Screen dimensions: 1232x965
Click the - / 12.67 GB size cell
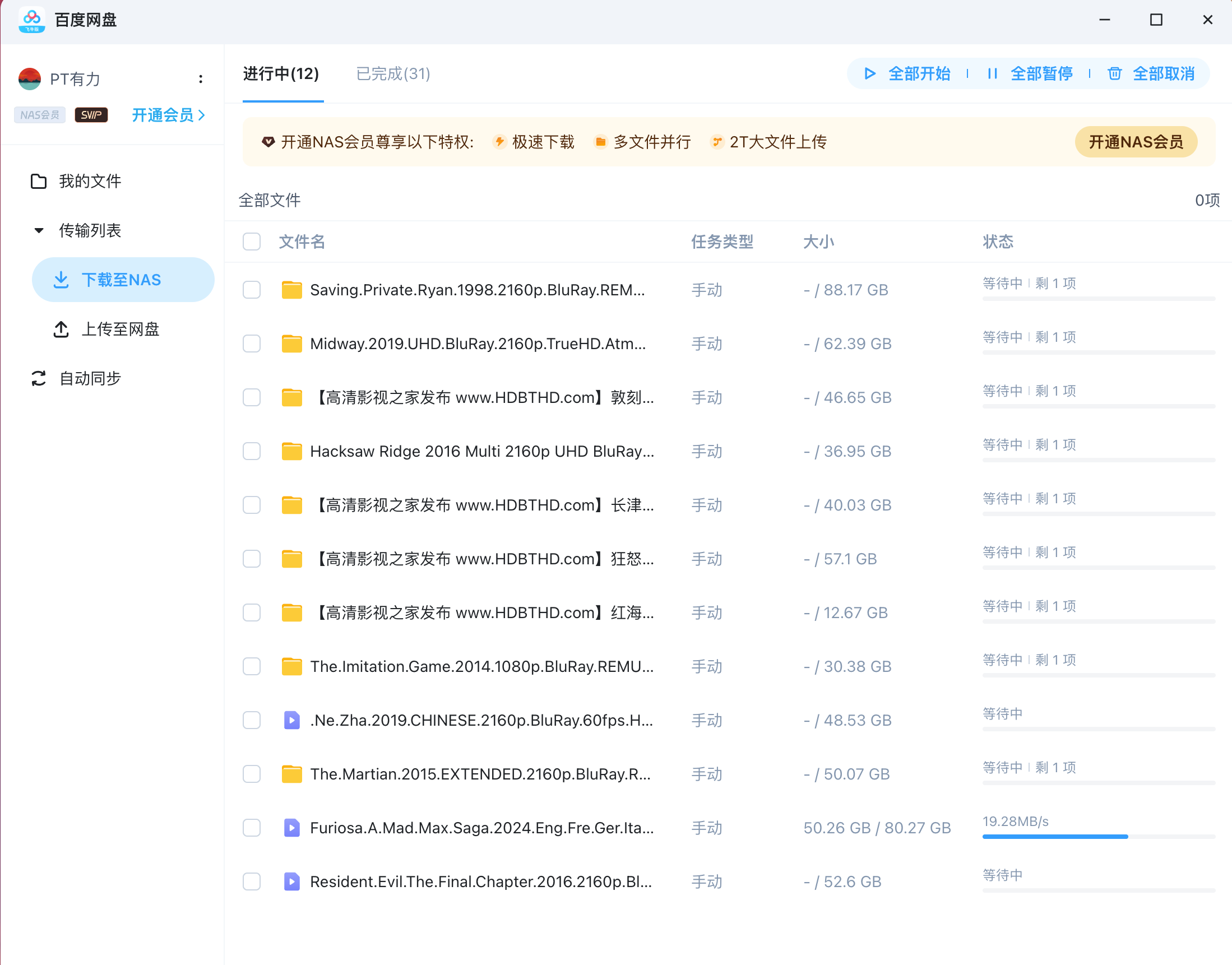click(845, 613)
